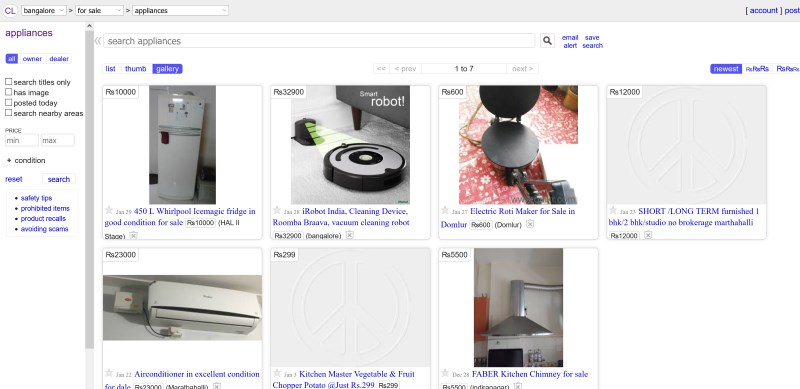This screenshot has height=389, width=800.
Task: Favorite the Kitchen Master Chopper listing
Action: [x=277, y=373]
